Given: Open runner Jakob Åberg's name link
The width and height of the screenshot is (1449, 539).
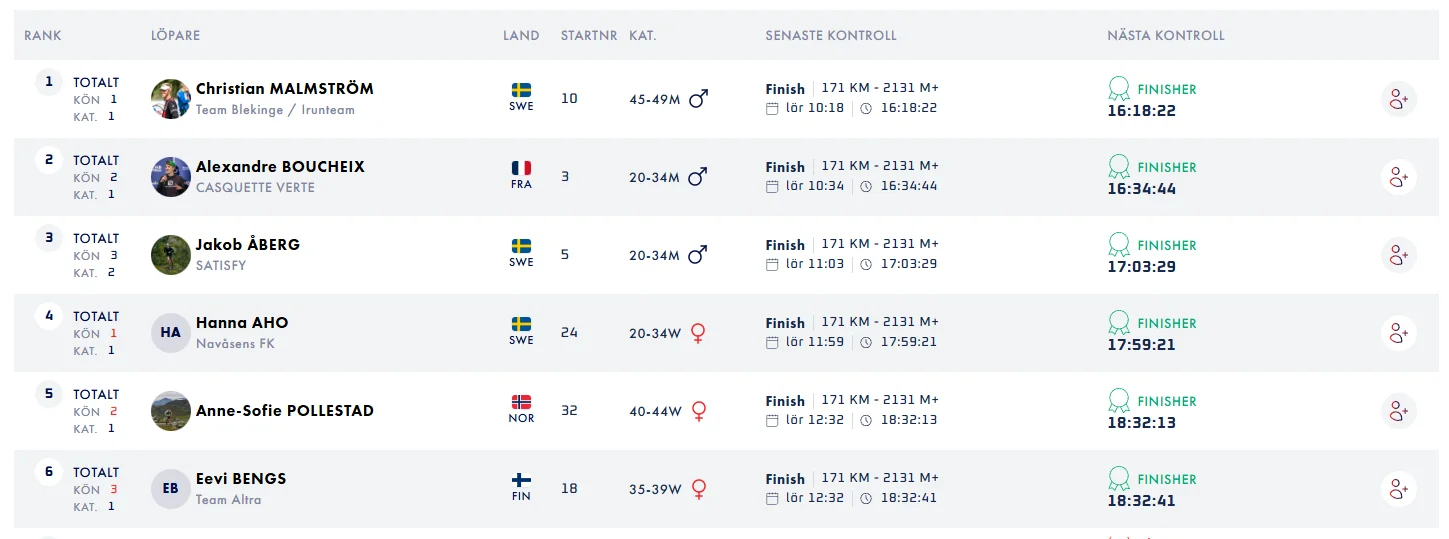Looking at the screenshot, I should click(x=248, y=244).
